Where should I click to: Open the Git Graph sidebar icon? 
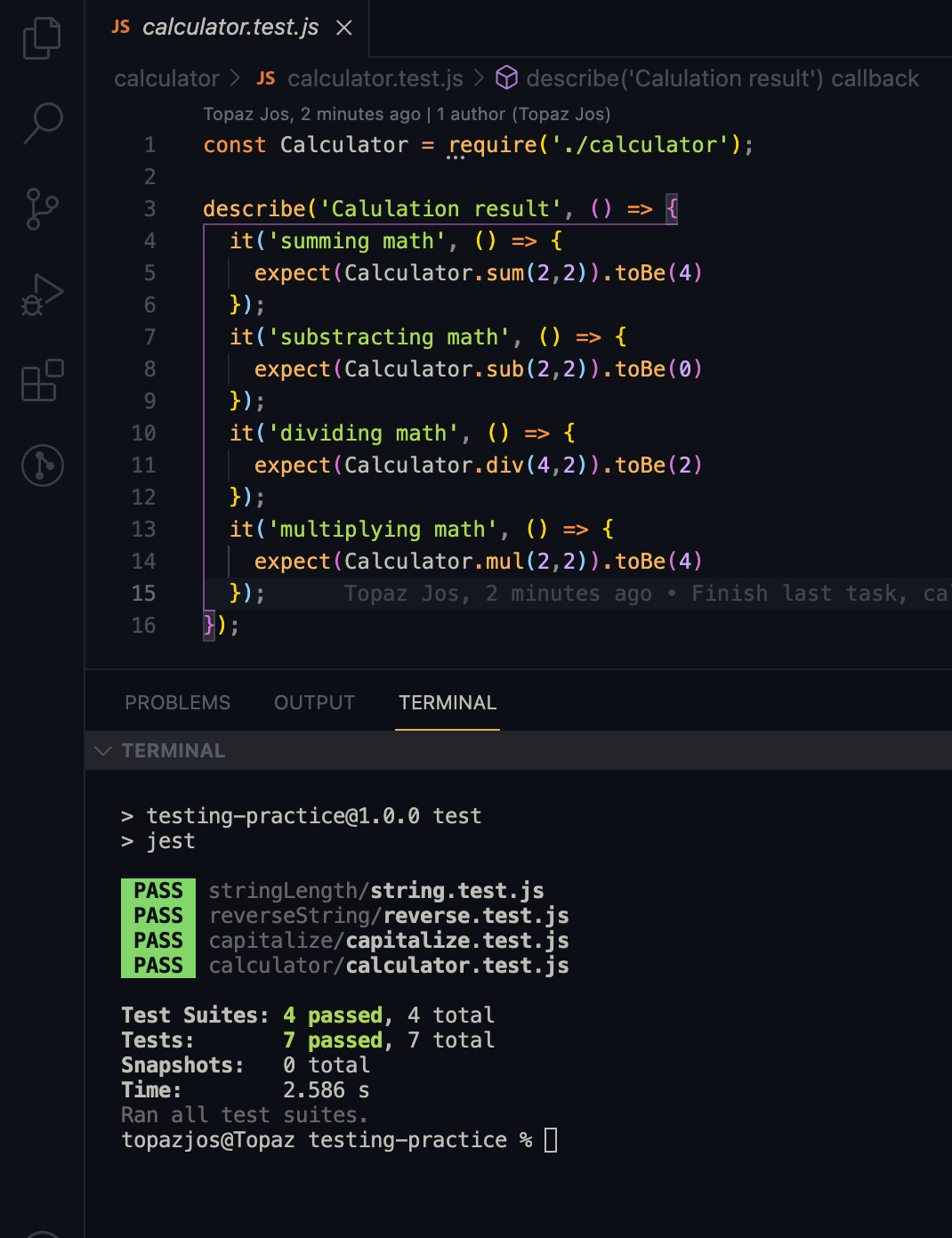coord(42,465)
